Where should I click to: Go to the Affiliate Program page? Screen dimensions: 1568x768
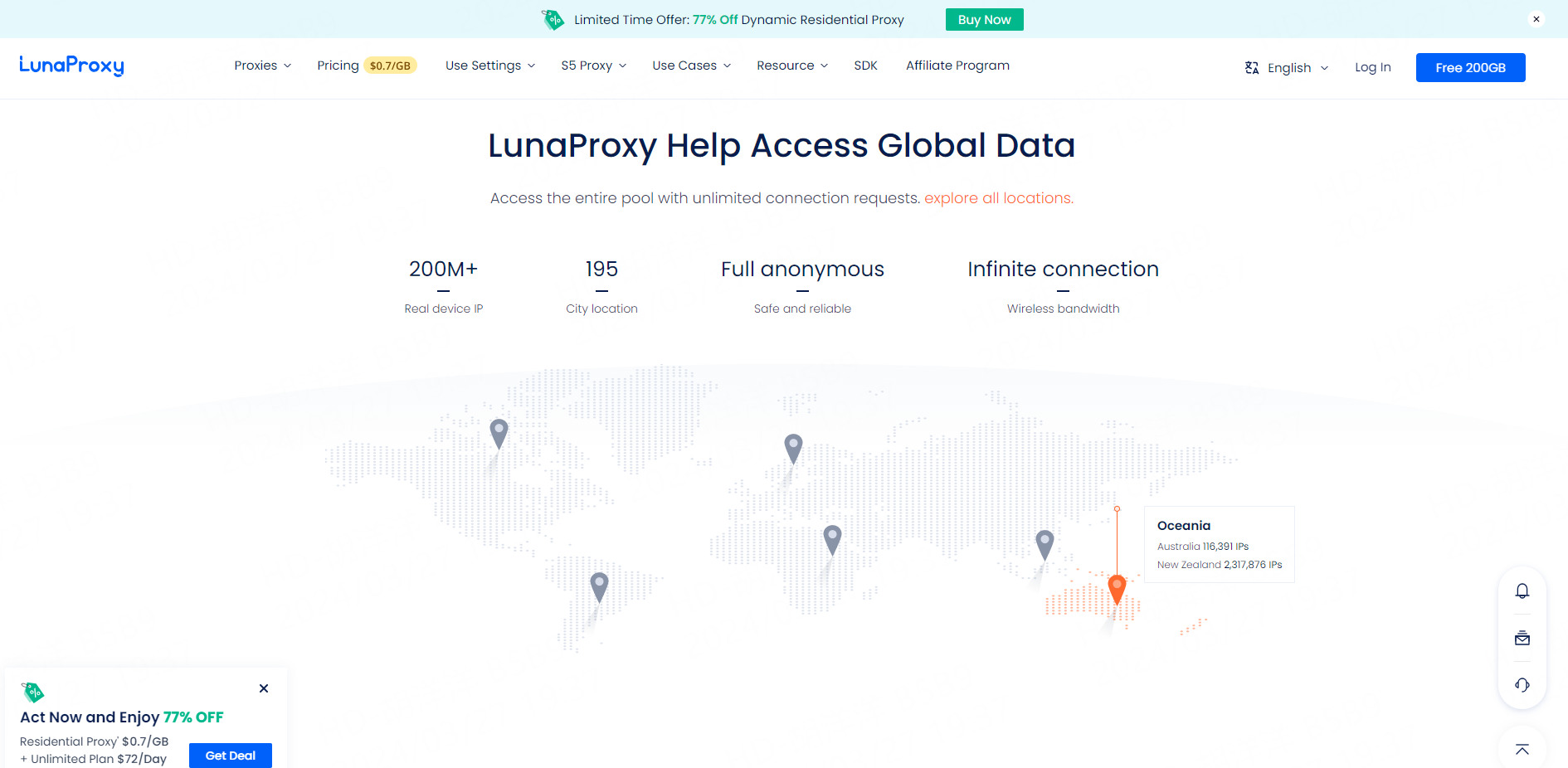957,66
